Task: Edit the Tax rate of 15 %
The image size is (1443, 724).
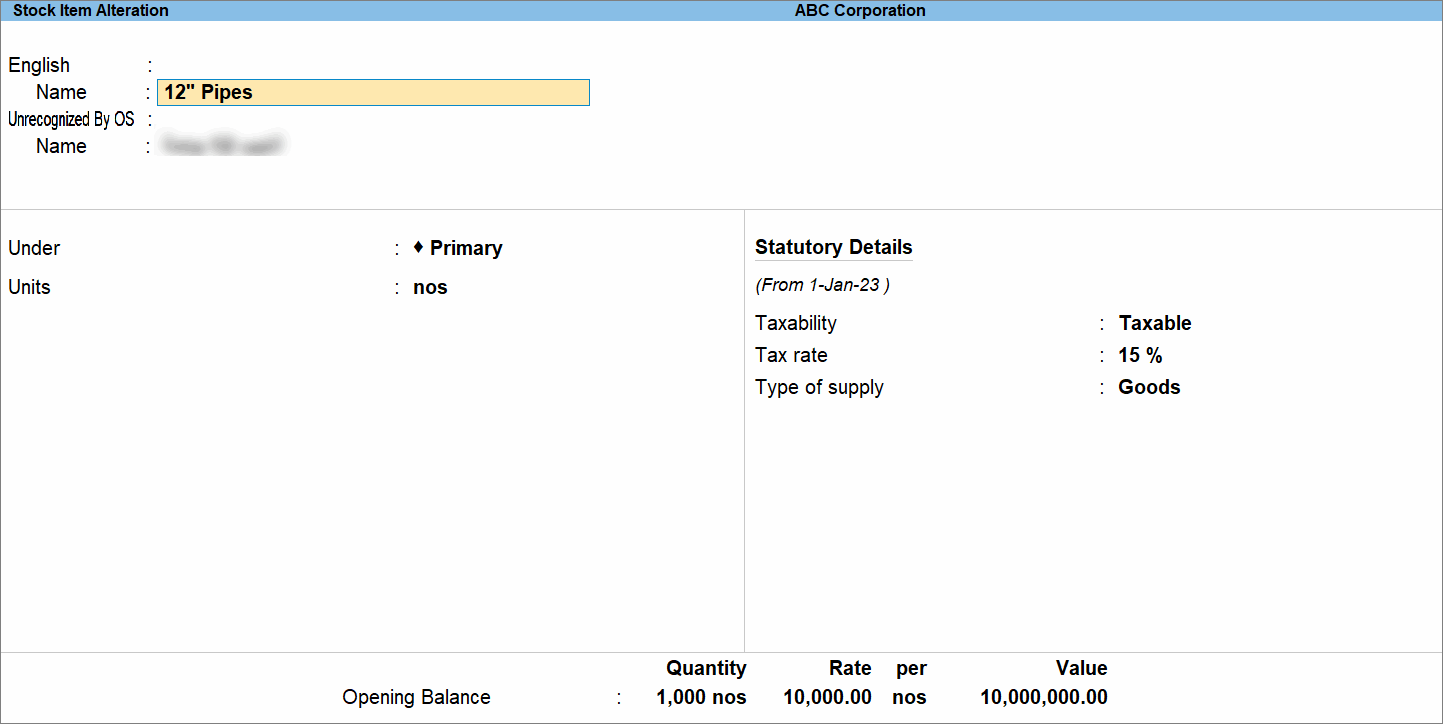Action: pyautogui.click(x=1141, y=355)
